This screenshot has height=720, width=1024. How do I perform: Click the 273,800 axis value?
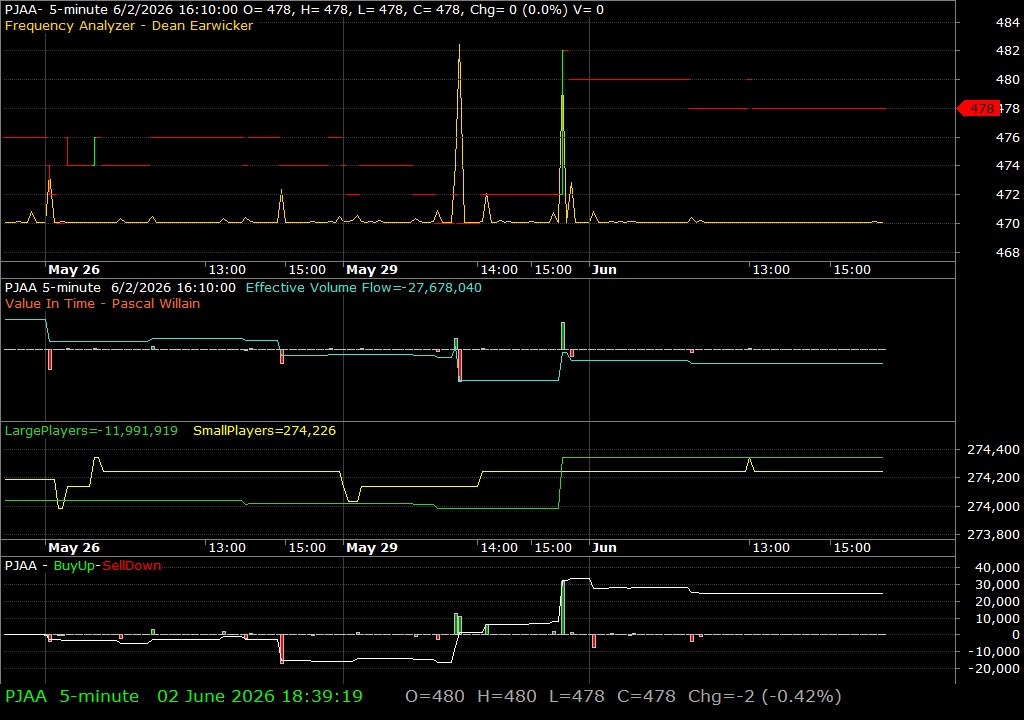[x=993, y=534]
